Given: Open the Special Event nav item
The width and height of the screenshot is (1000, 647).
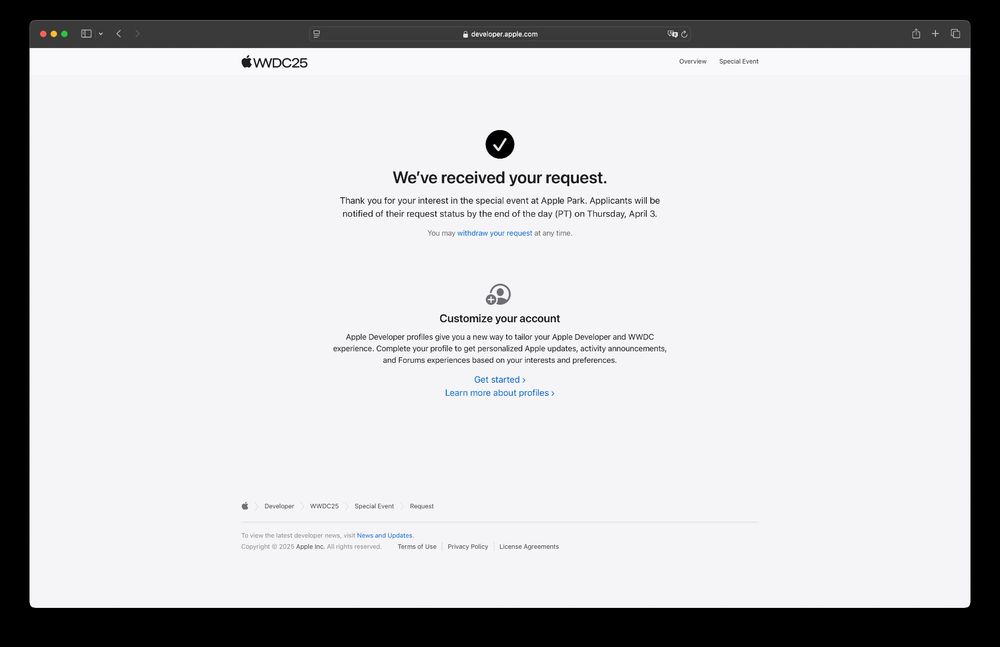Looking at the screenshot, I should (739, 62).
